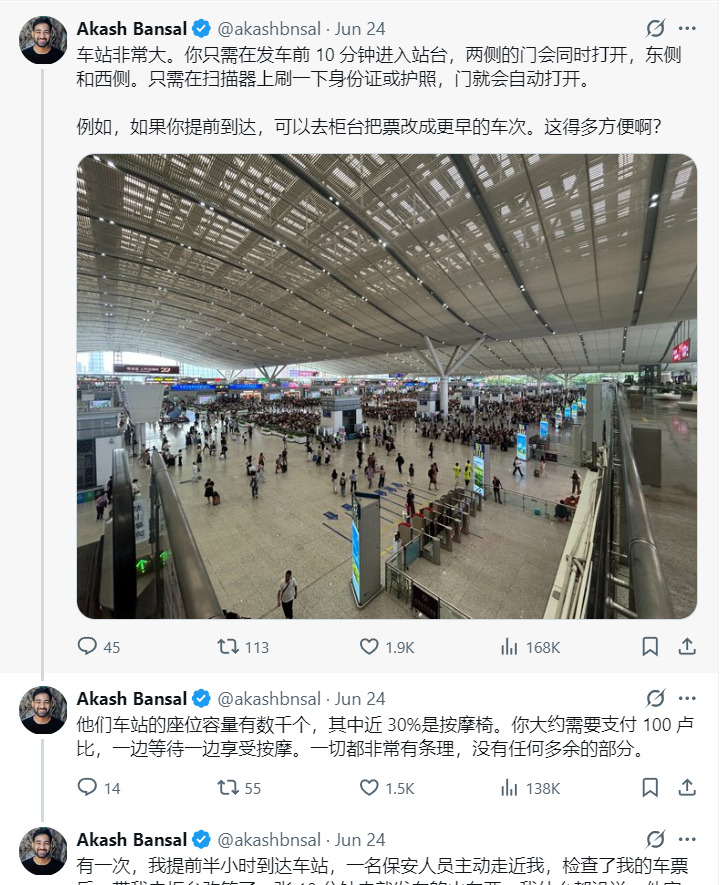Open the train station photo in full view
720x885 pixels.
point(387,387)
